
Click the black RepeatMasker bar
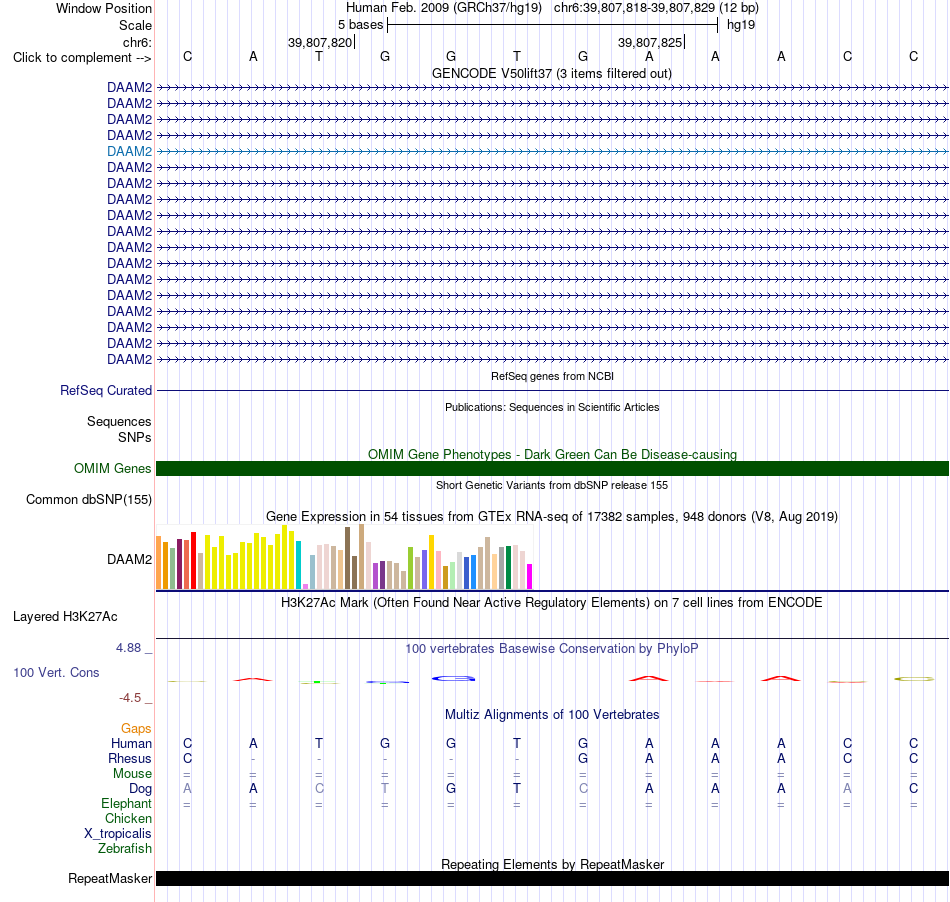552,878
